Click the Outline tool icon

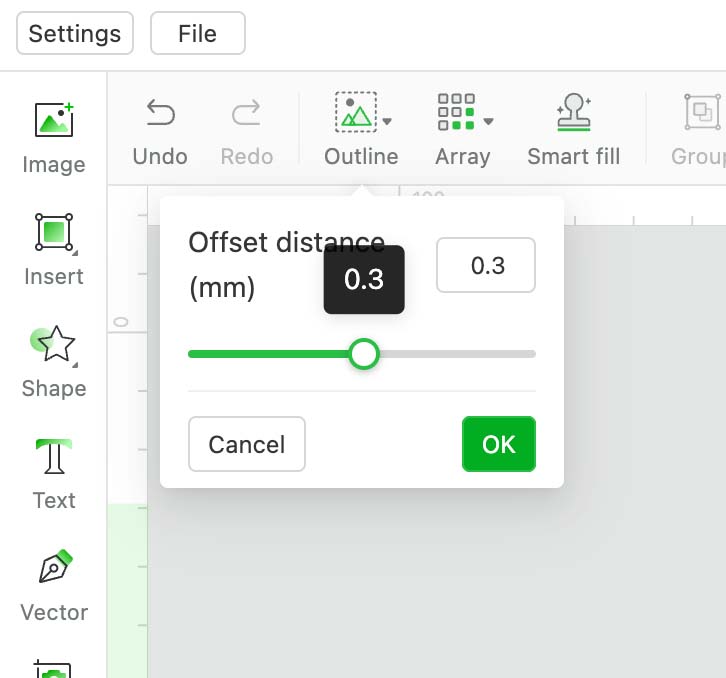pos(356,113)
